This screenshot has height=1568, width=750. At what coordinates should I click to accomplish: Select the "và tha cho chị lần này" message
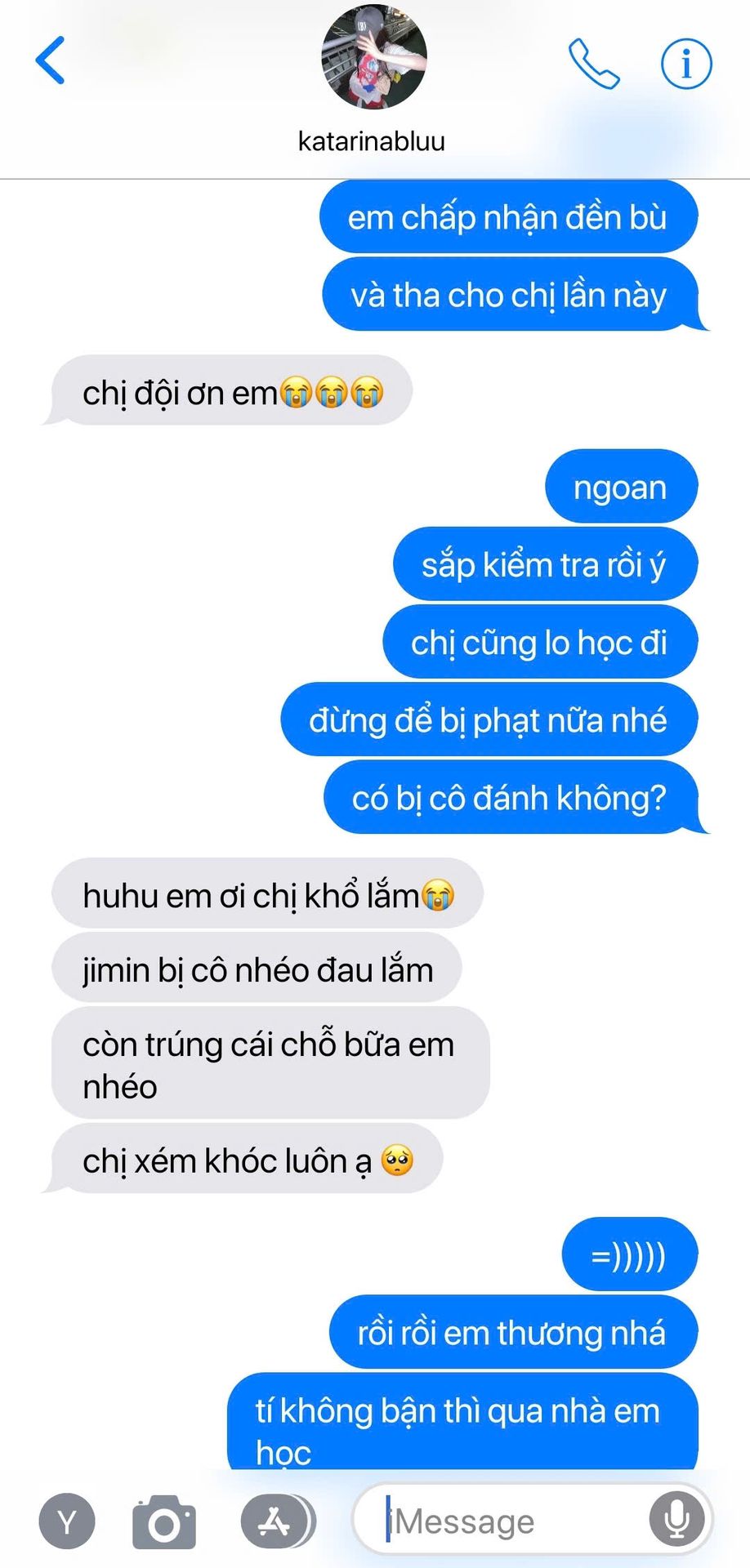[512, 294]
